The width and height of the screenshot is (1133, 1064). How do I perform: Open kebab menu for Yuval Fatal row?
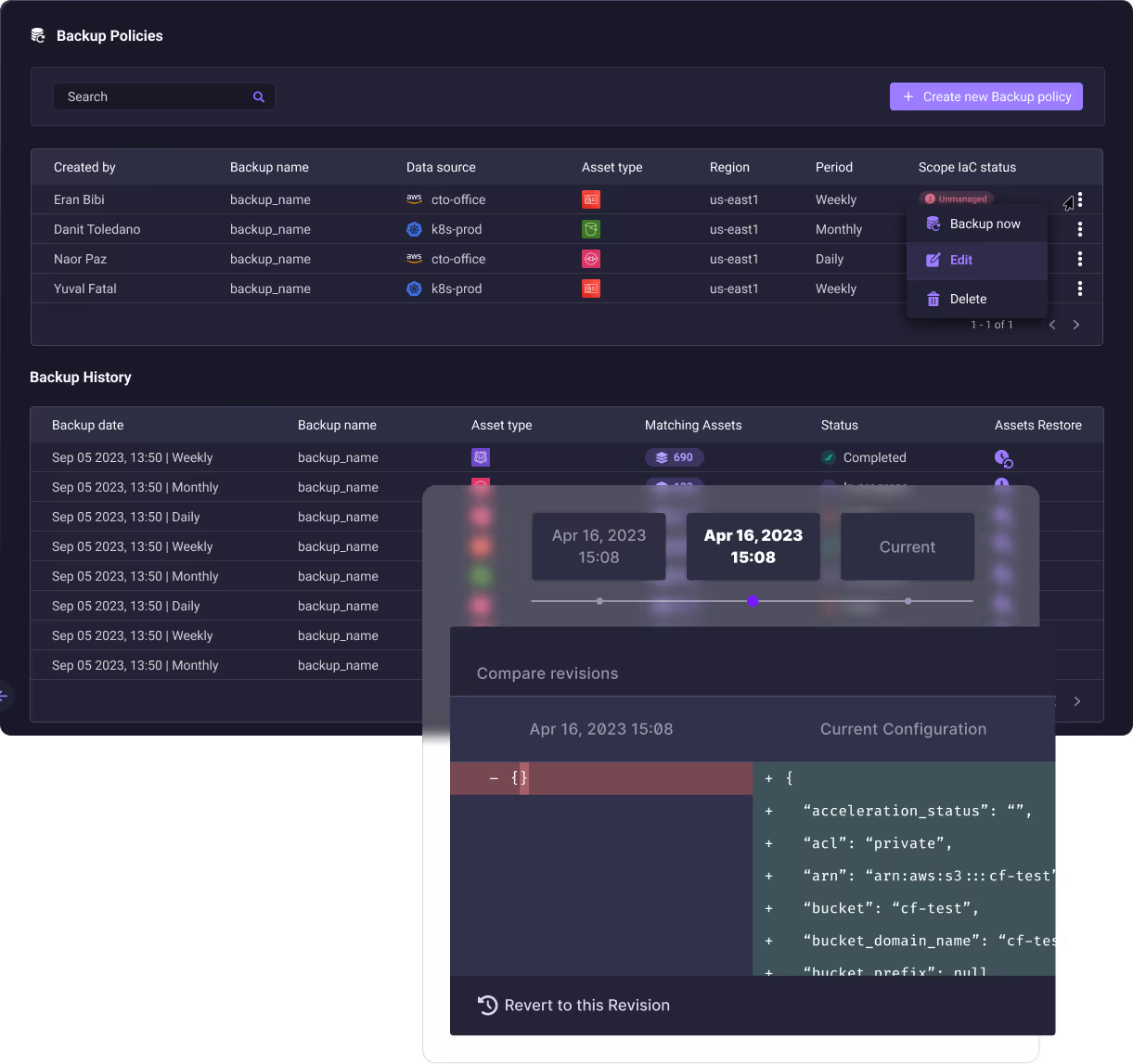pos(1080,288)
